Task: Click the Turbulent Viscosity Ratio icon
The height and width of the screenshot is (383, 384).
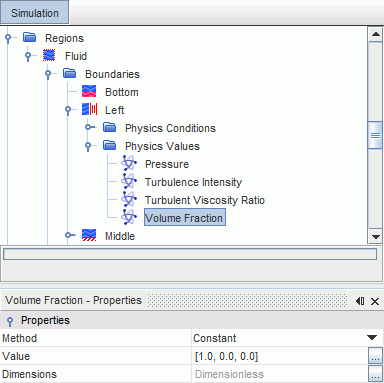Action: click(129, 200)
